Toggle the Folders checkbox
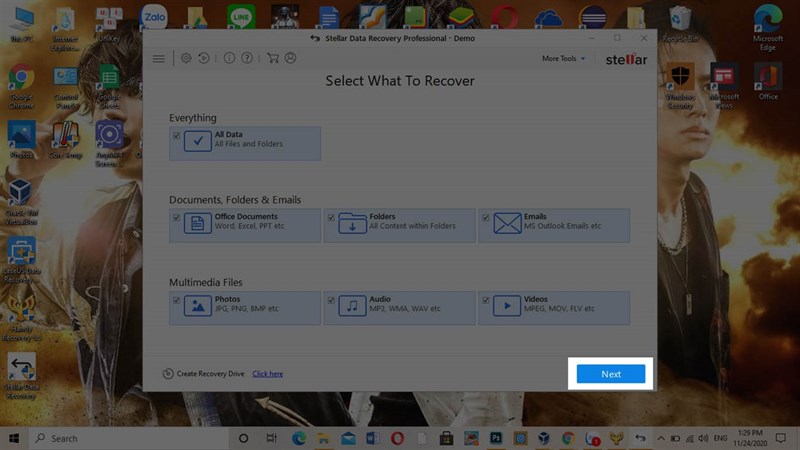The width and height of the screenshot is (800, 450). [331, 218]
